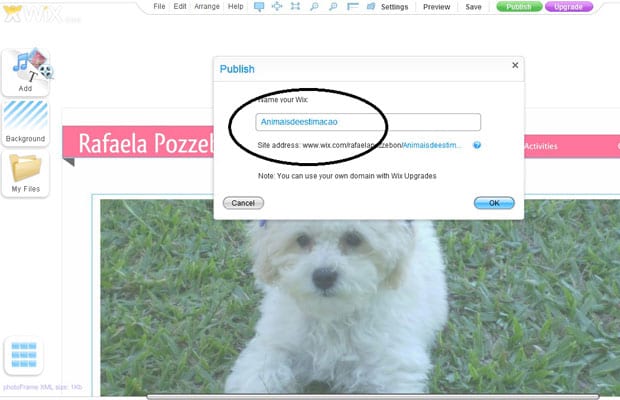Click the Name your Wix input field
Screen dimensions: 620x400
click(x=368, y=122)
